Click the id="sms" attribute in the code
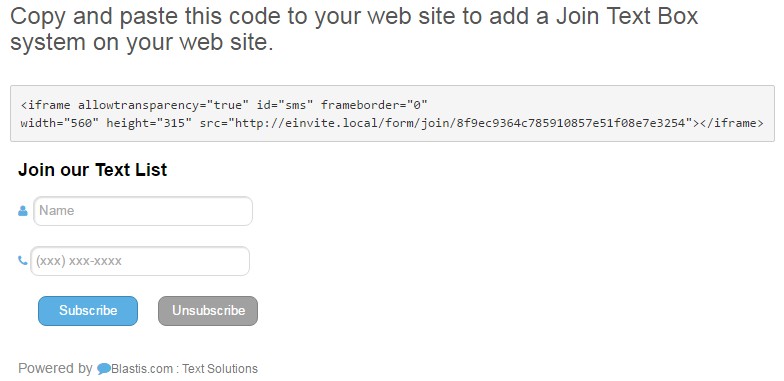 [x=285, y=105]
